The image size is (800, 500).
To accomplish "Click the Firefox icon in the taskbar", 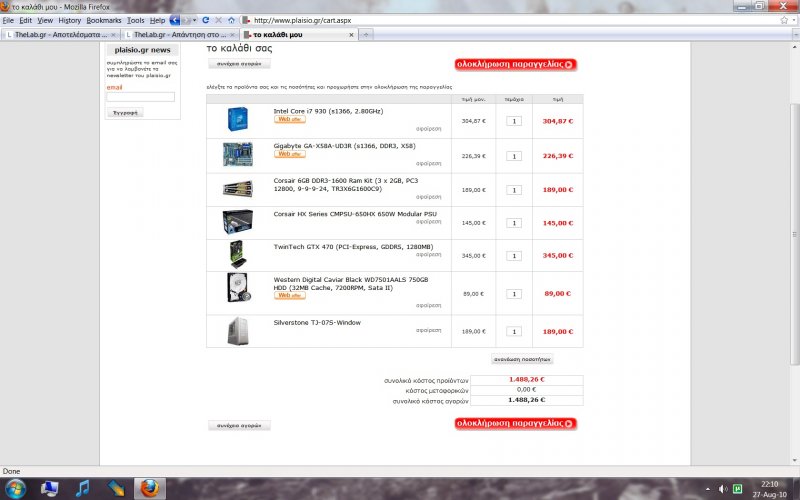I will [149, 489].
